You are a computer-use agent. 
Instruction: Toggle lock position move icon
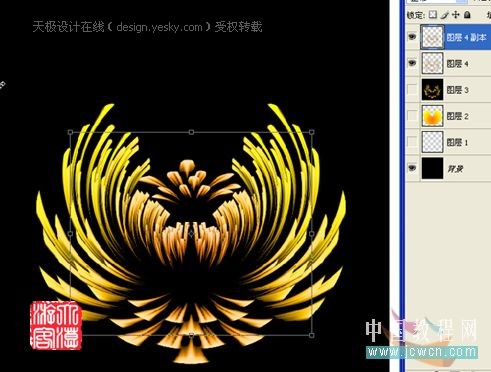click(456, 15)
